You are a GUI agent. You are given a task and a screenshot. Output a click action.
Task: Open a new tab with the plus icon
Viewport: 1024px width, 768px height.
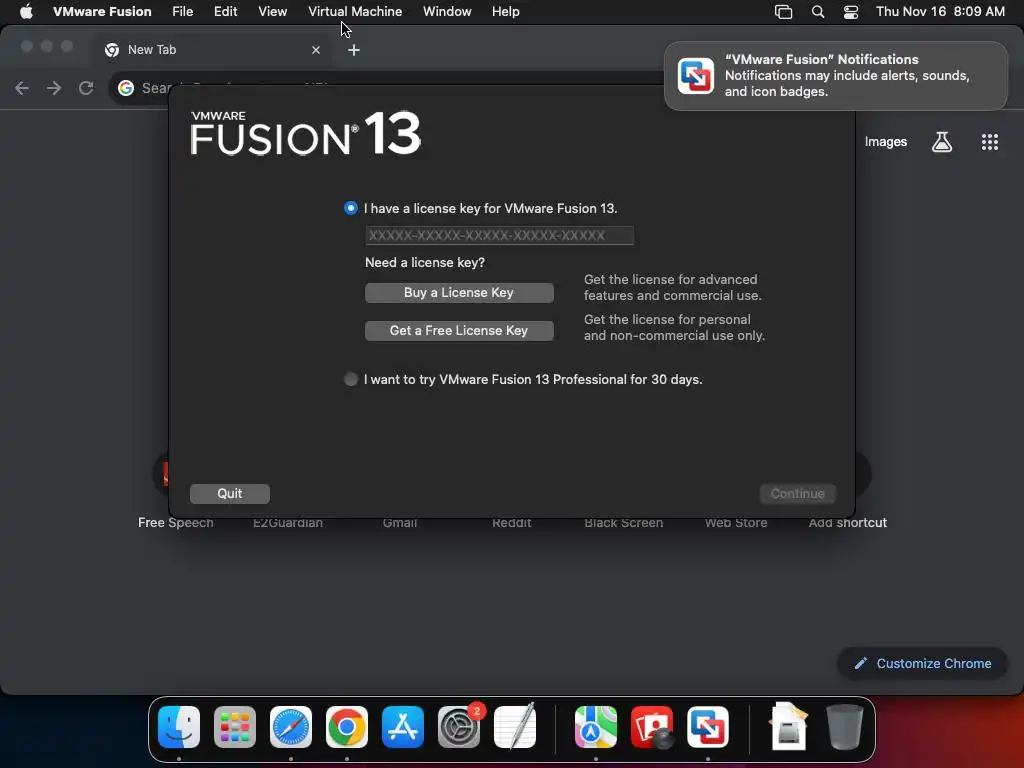coord(354,50)
